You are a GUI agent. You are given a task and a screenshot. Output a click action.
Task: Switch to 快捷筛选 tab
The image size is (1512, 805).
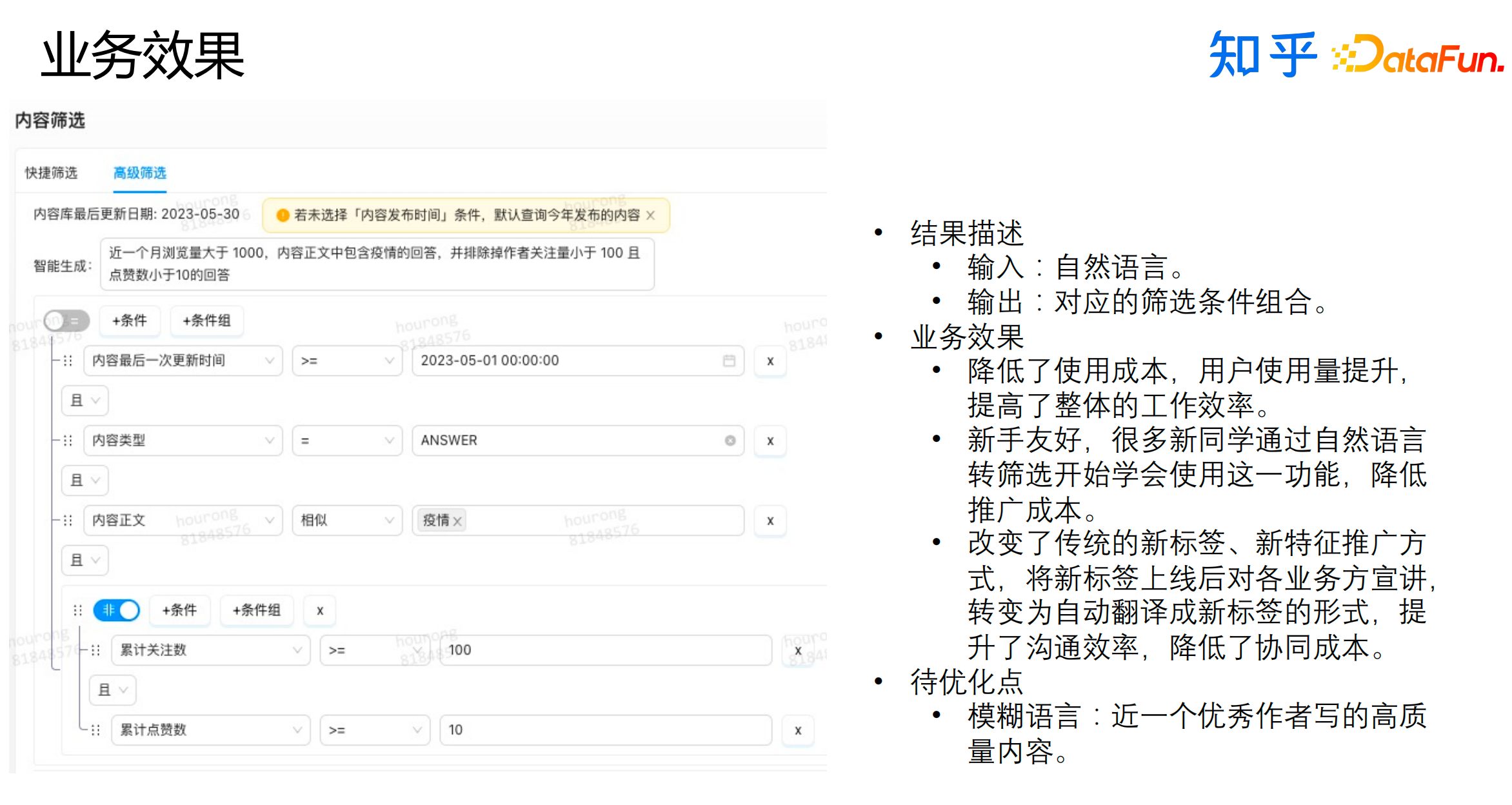(51, 173)
